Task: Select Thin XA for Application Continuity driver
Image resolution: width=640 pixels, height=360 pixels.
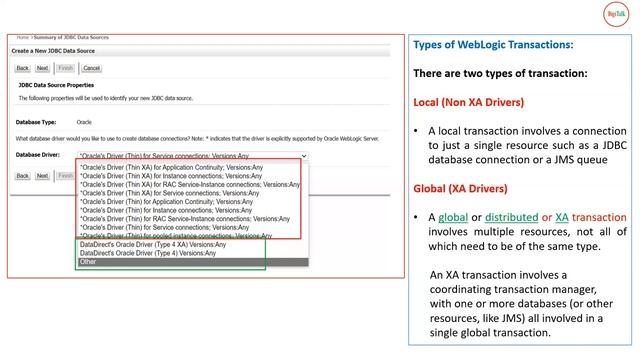Action: [171, 167]
